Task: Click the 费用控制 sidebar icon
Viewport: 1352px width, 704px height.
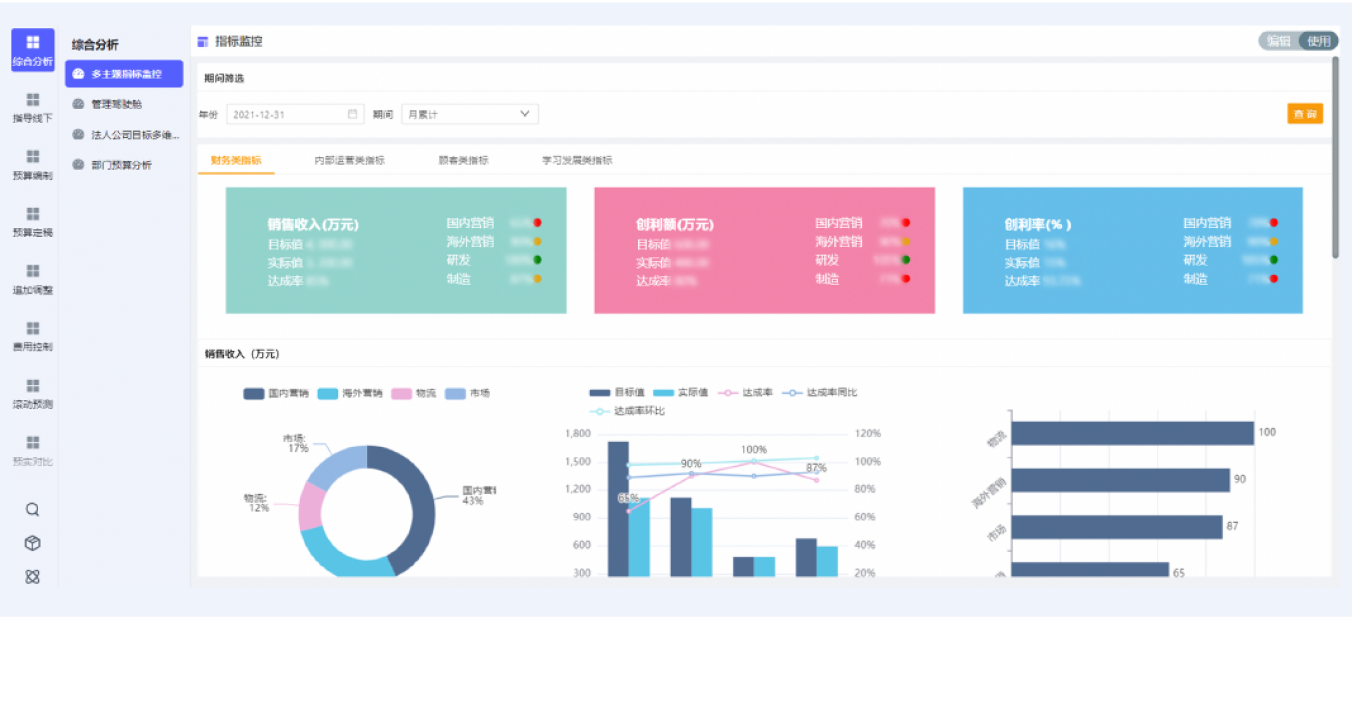Action: point(33,336)
